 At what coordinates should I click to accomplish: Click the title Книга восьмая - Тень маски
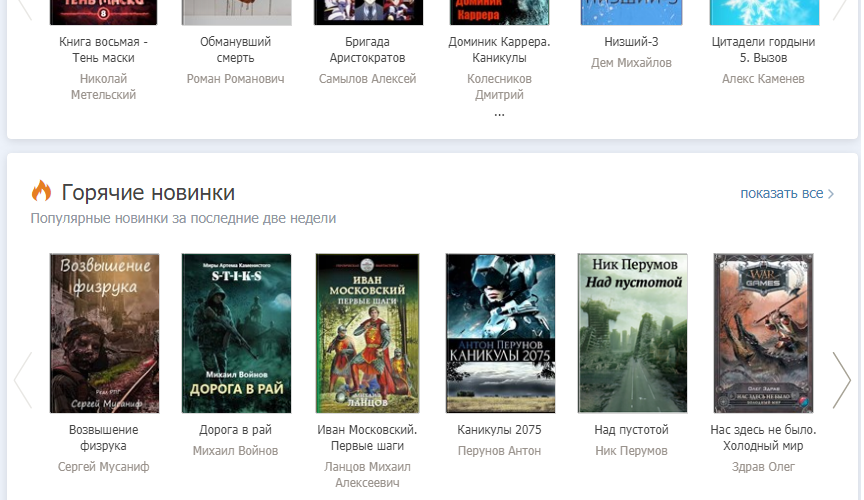click(x=104, y=50)
